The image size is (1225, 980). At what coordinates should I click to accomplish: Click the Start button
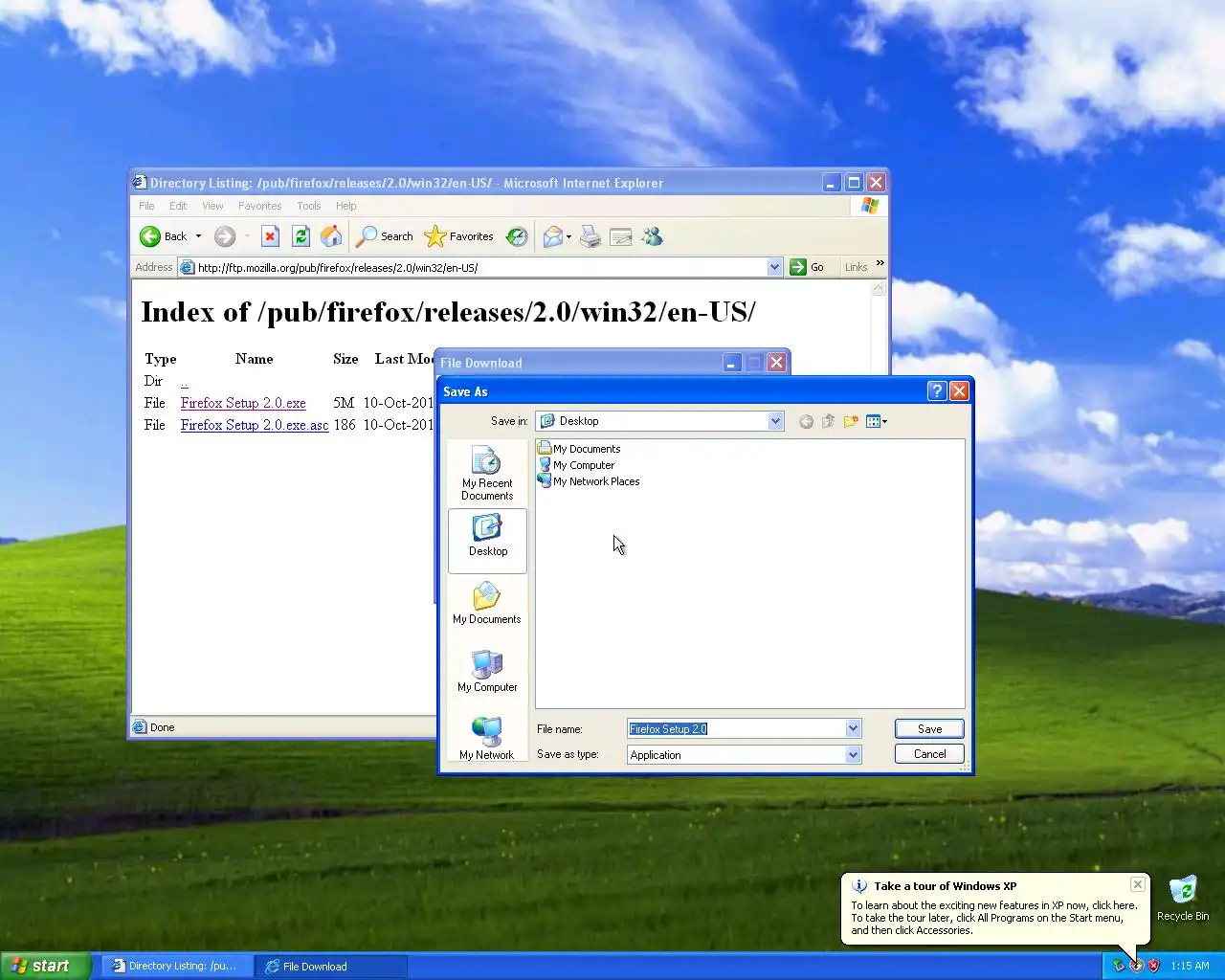pos(45,966)
